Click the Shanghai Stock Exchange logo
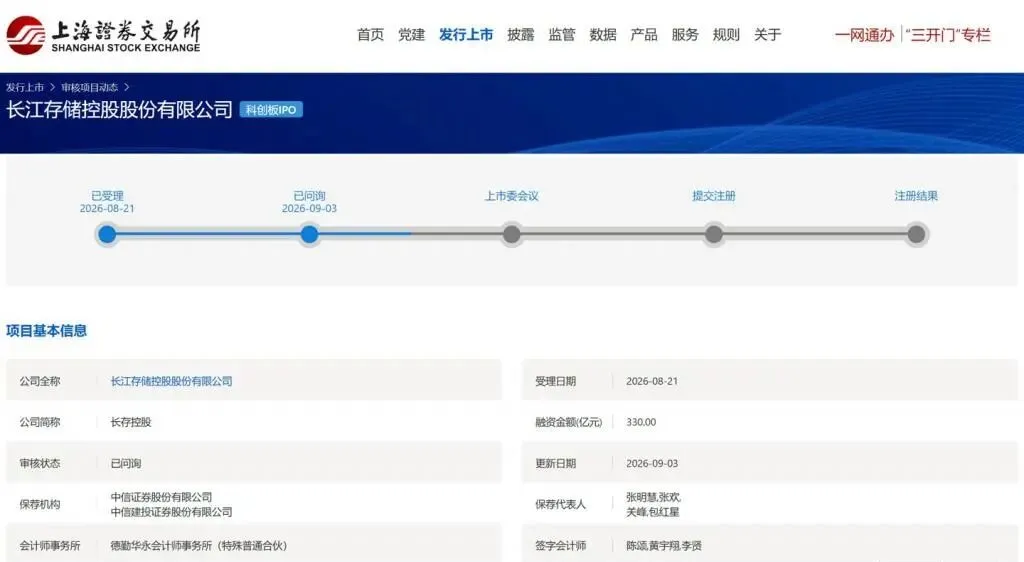 (x=103, y=35)
